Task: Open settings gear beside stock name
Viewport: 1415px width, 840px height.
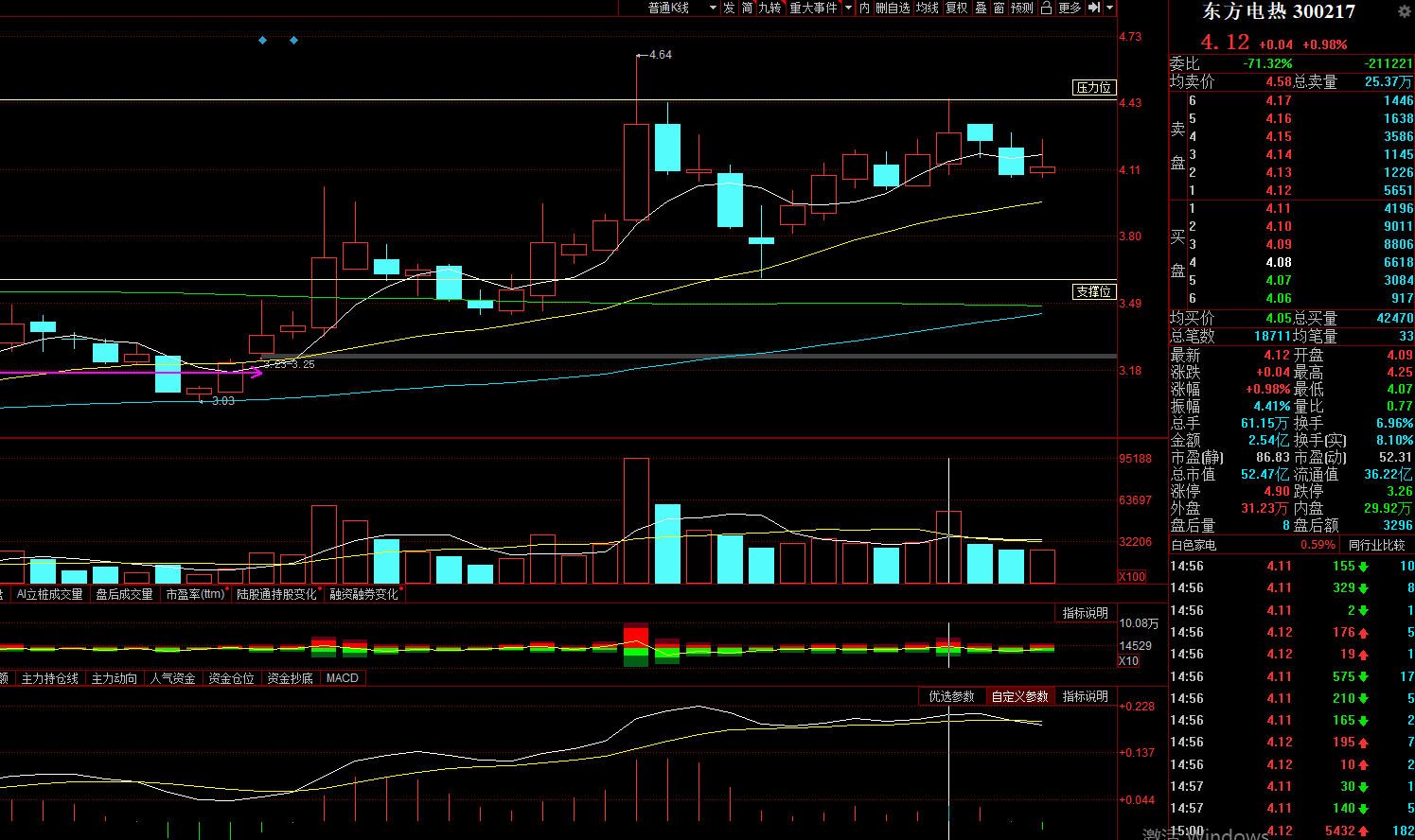Action: tap(1405, 11)
